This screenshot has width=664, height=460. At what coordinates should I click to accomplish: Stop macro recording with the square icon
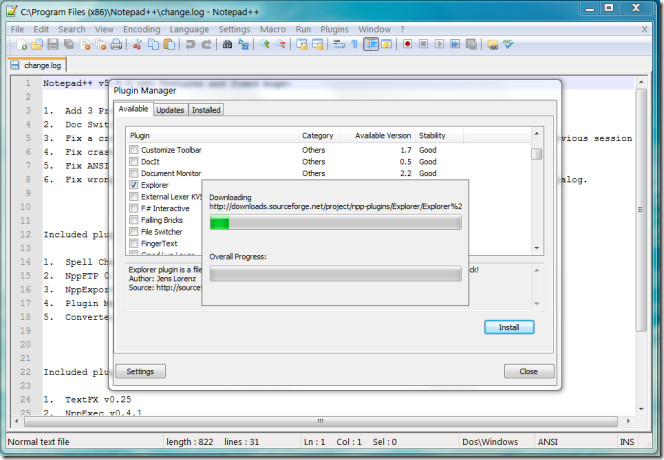point(423,44)
